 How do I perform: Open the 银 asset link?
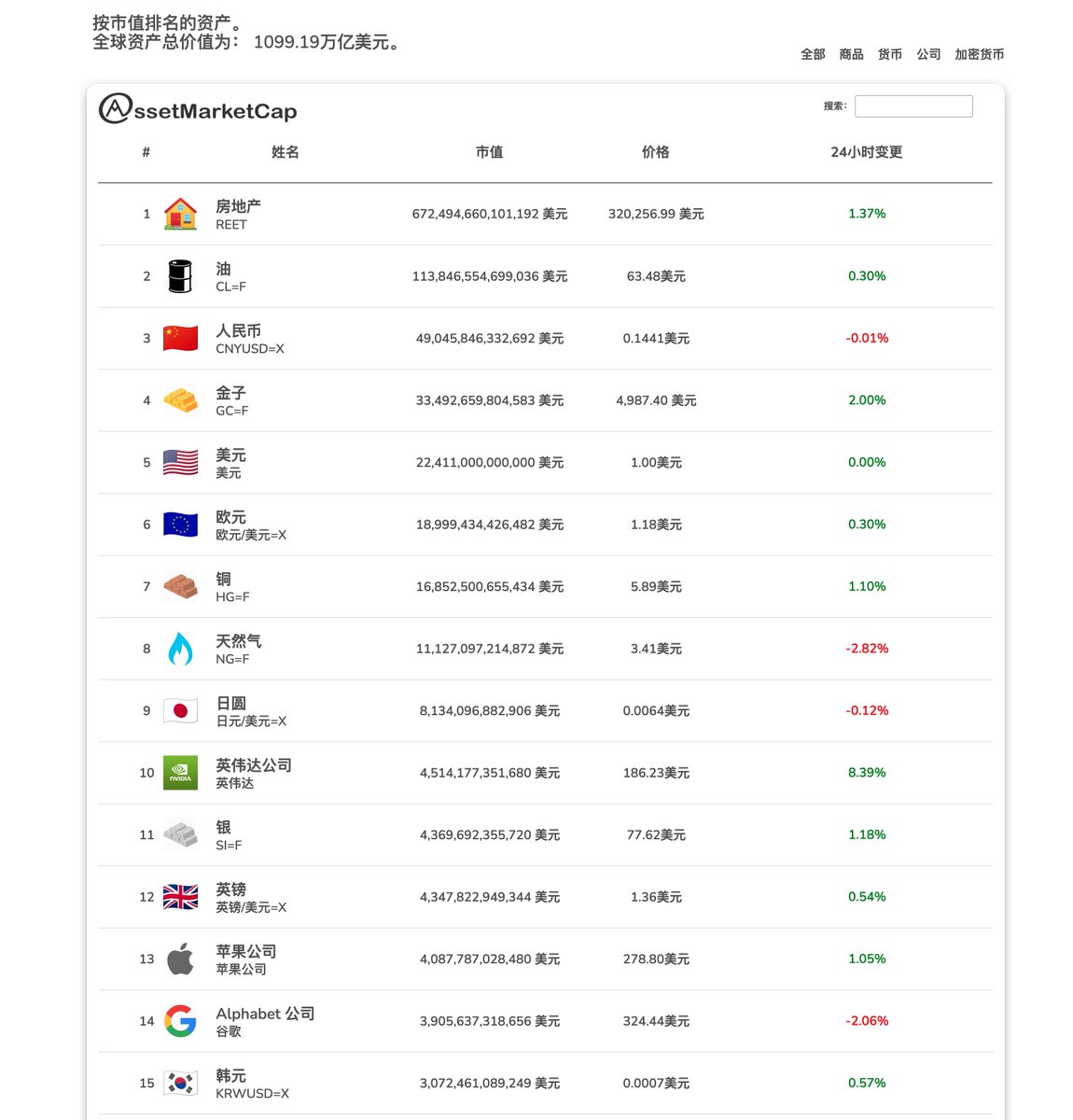[x=223, y=827]
